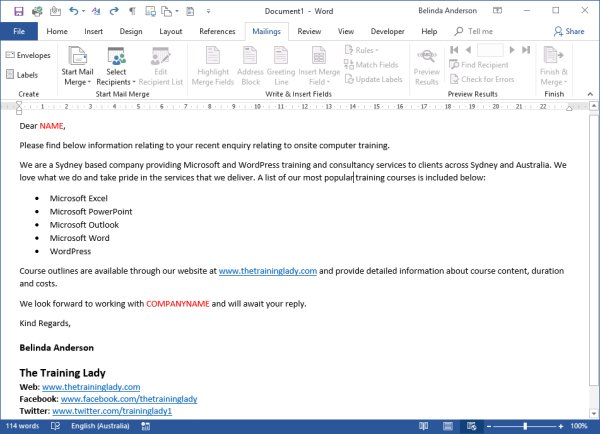The image size is (600, 434).
Task: Open the File tab
Action: click(19, 31)
